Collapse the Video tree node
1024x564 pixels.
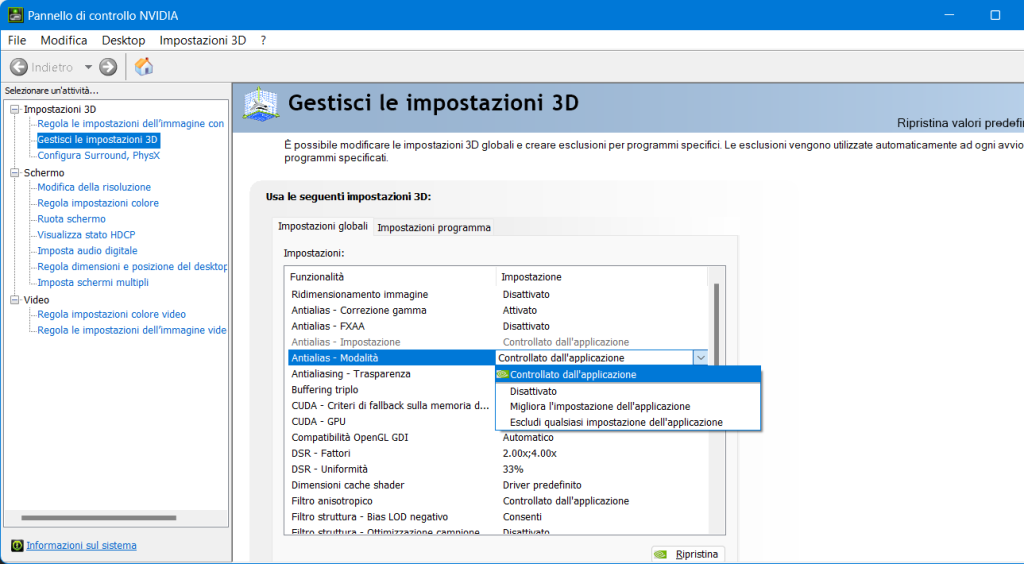tap(15, 300)
